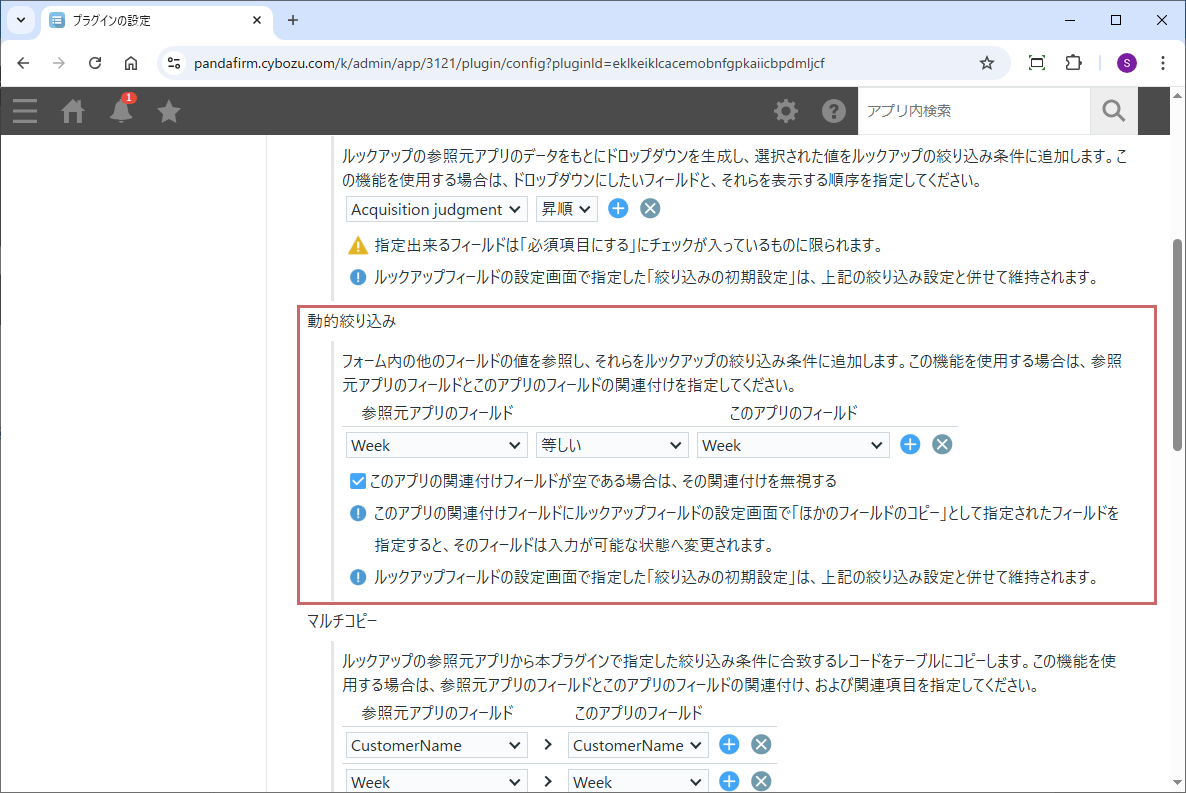Viewport: 1186px width, 793px height.
Task: Click the アプリ内検索 search field
Action: point(972,111)
